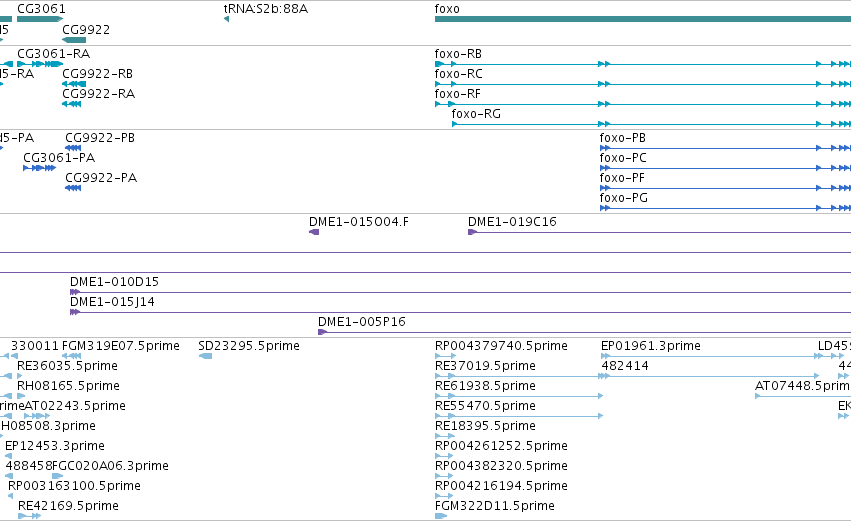Click the DME1-015O04.F clone arrow

coord(314,232)
